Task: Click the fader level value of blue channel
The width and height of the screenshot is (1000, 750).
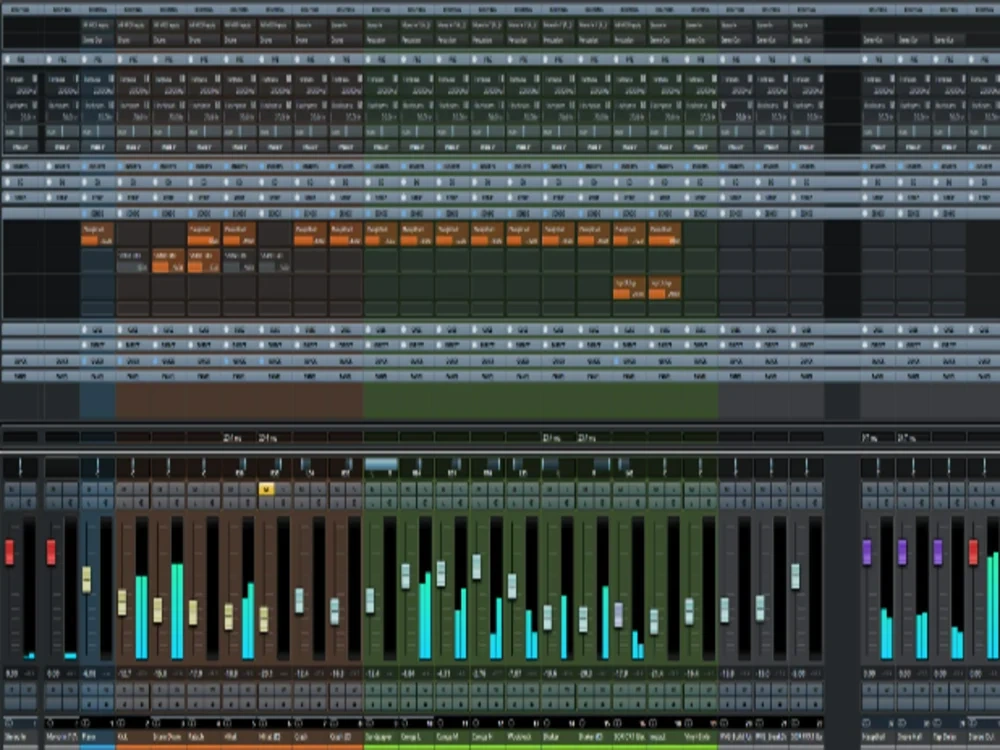Action: (x=89, y=673)
